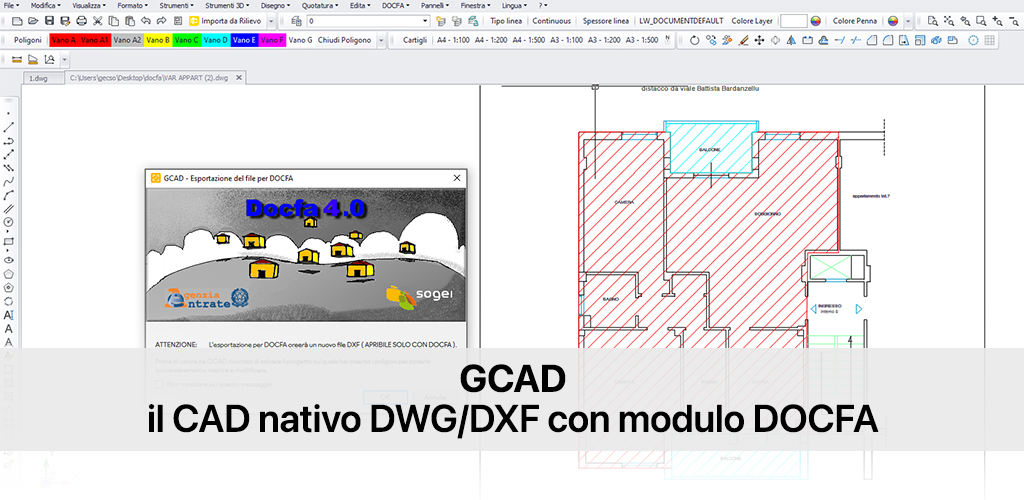Paste from clipboard in main toolbar
1024x500 pixels.
[x=130, y=21]
